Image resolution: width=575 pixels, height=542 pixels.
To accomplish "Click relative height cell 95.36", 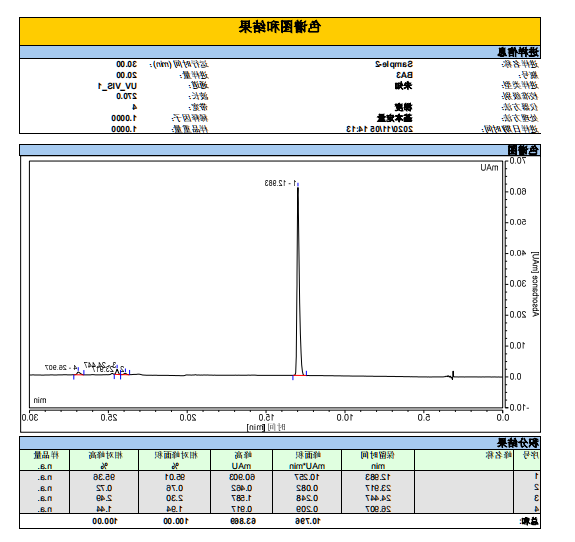I will click(x=104, y=477).
